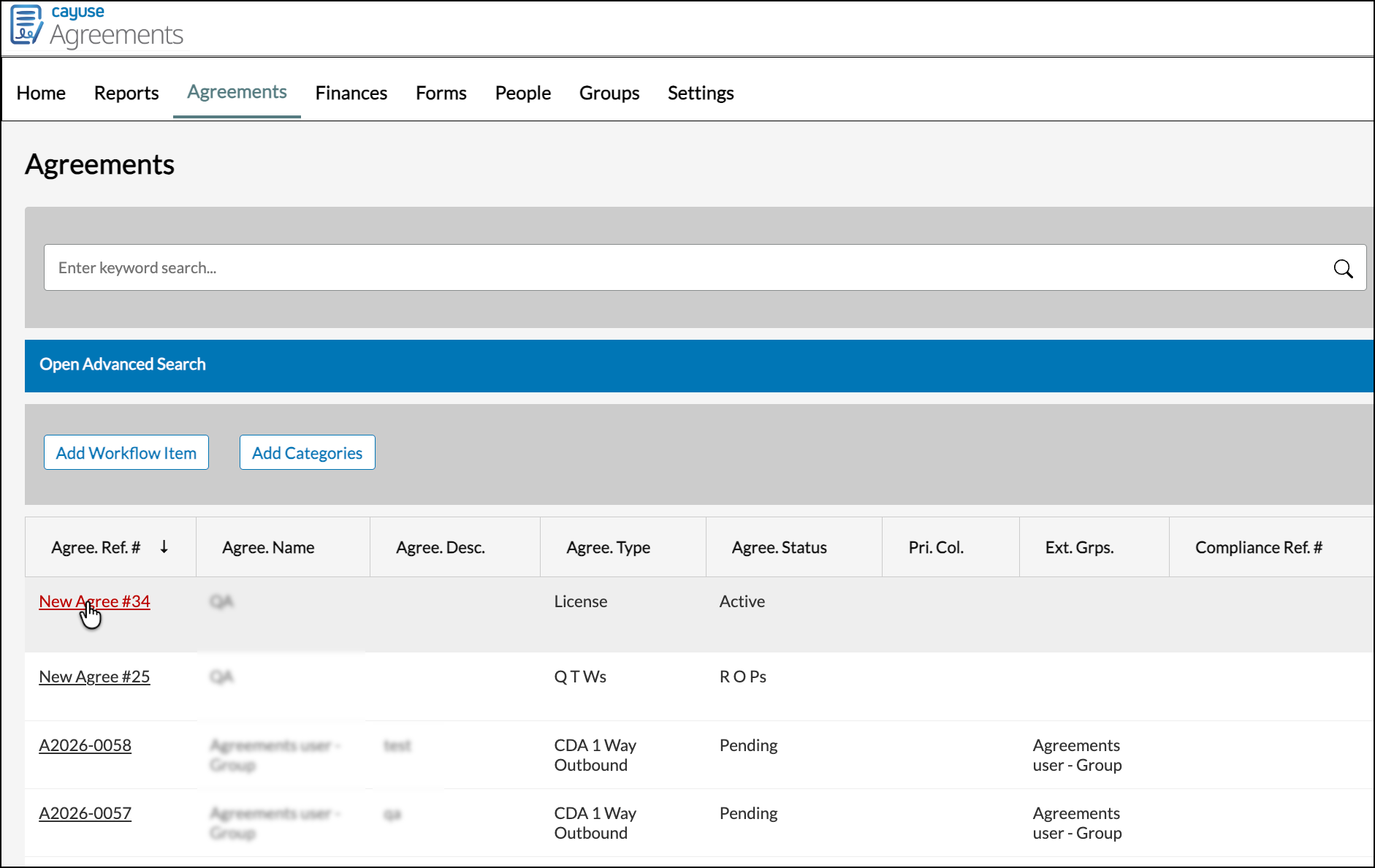This screenshot has width=1375, height=868.
Task: Click the sort arrow beside Agree. Ref. #
Action: (164, 547)
